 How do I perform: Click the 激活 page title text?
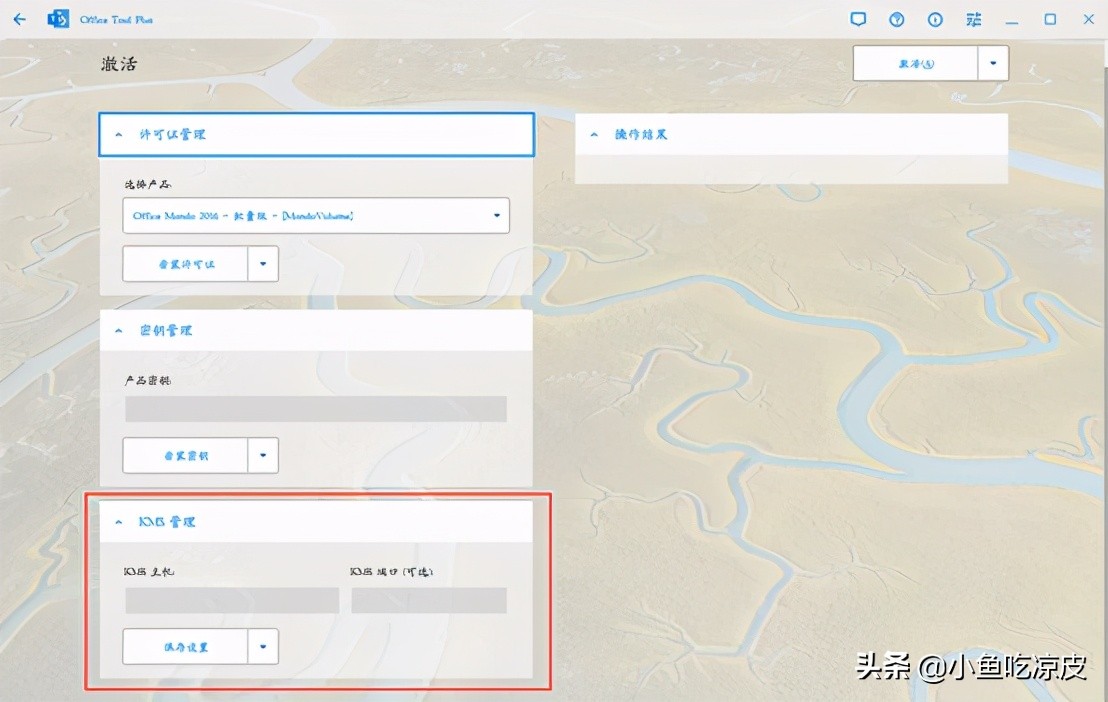coord(119,64)
